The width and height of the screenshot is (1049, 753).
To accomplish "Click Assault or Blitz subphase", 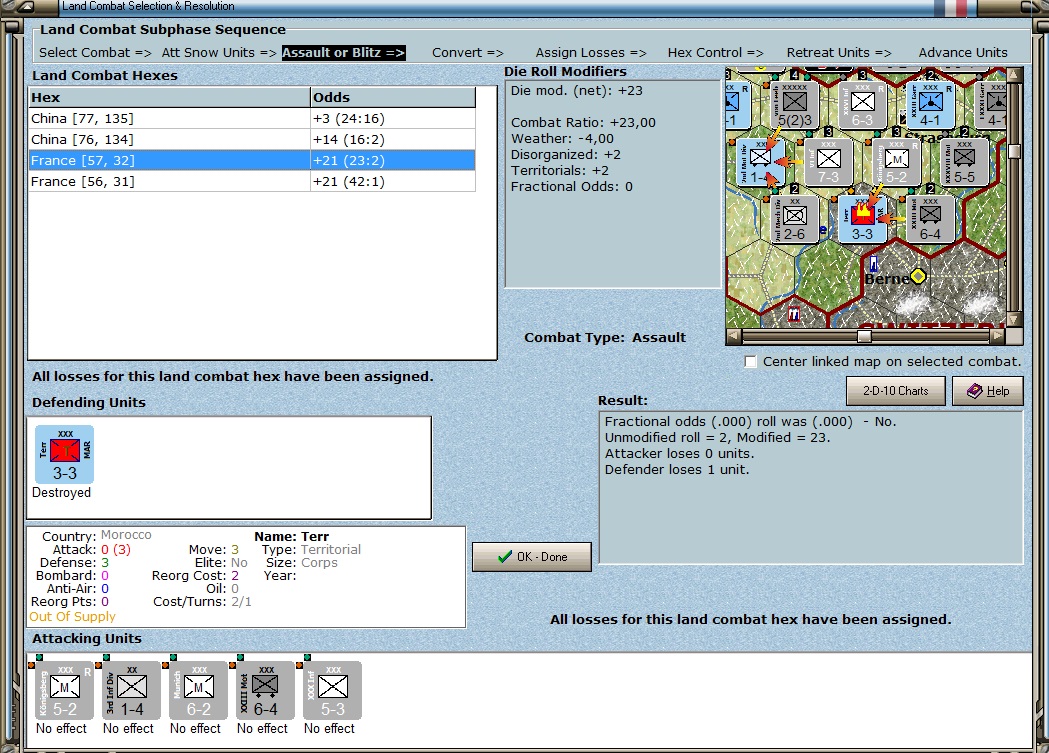I will [343, 52].
